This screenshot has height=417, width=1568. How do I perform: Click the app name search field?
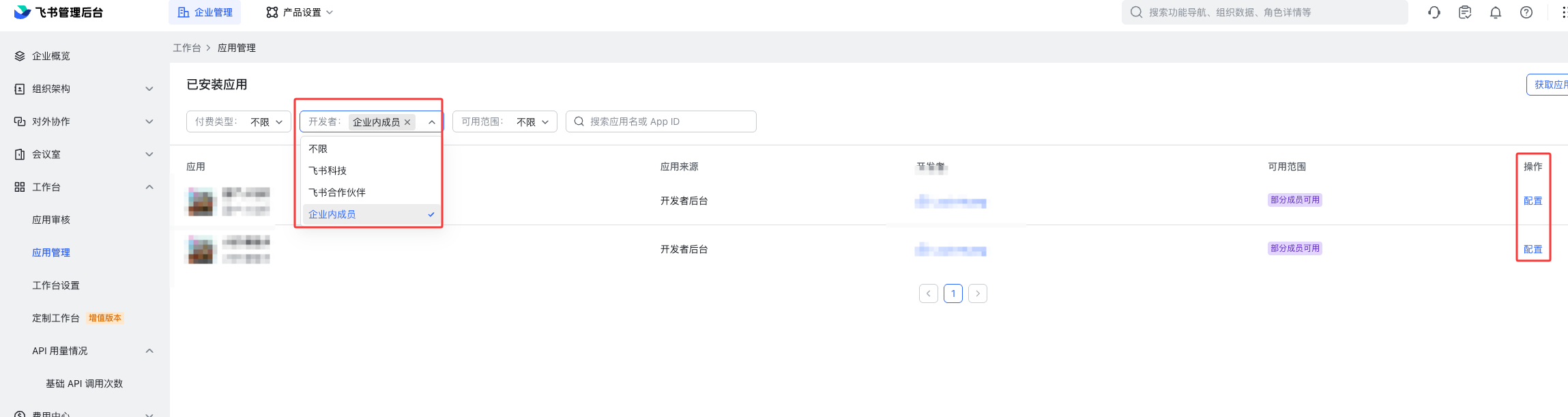coord(669,121)
